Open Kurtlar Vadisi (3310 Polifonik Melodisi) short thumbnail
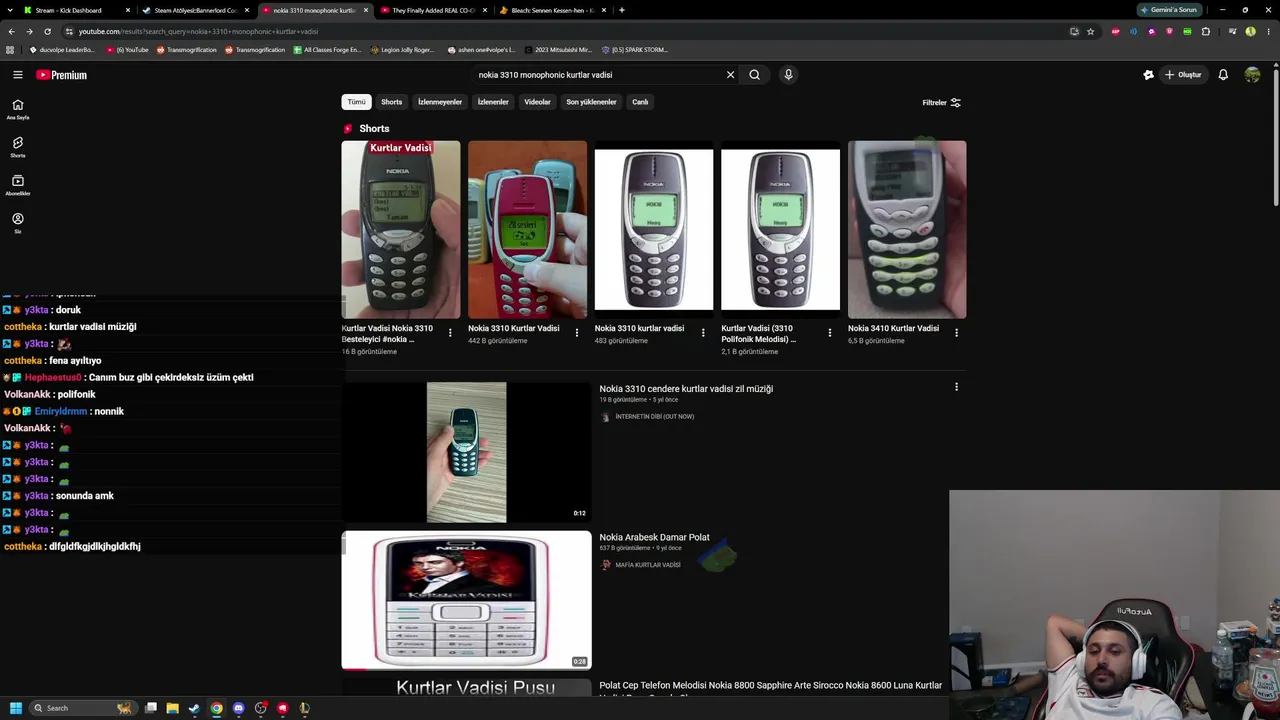 coord(780,229)
